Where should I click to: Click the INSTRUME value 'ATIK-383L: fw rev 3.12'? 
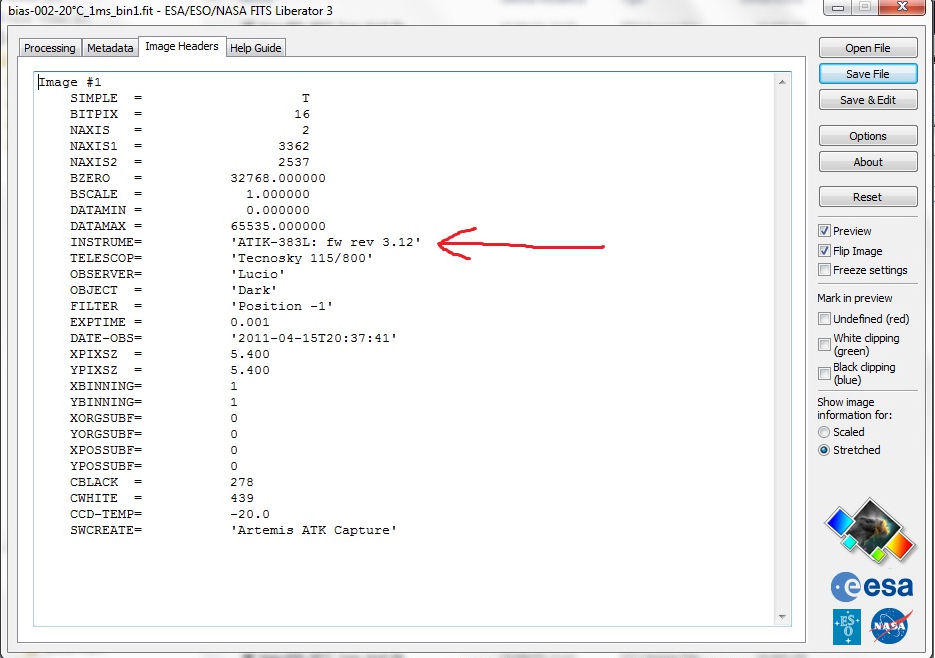click(326, 242)
